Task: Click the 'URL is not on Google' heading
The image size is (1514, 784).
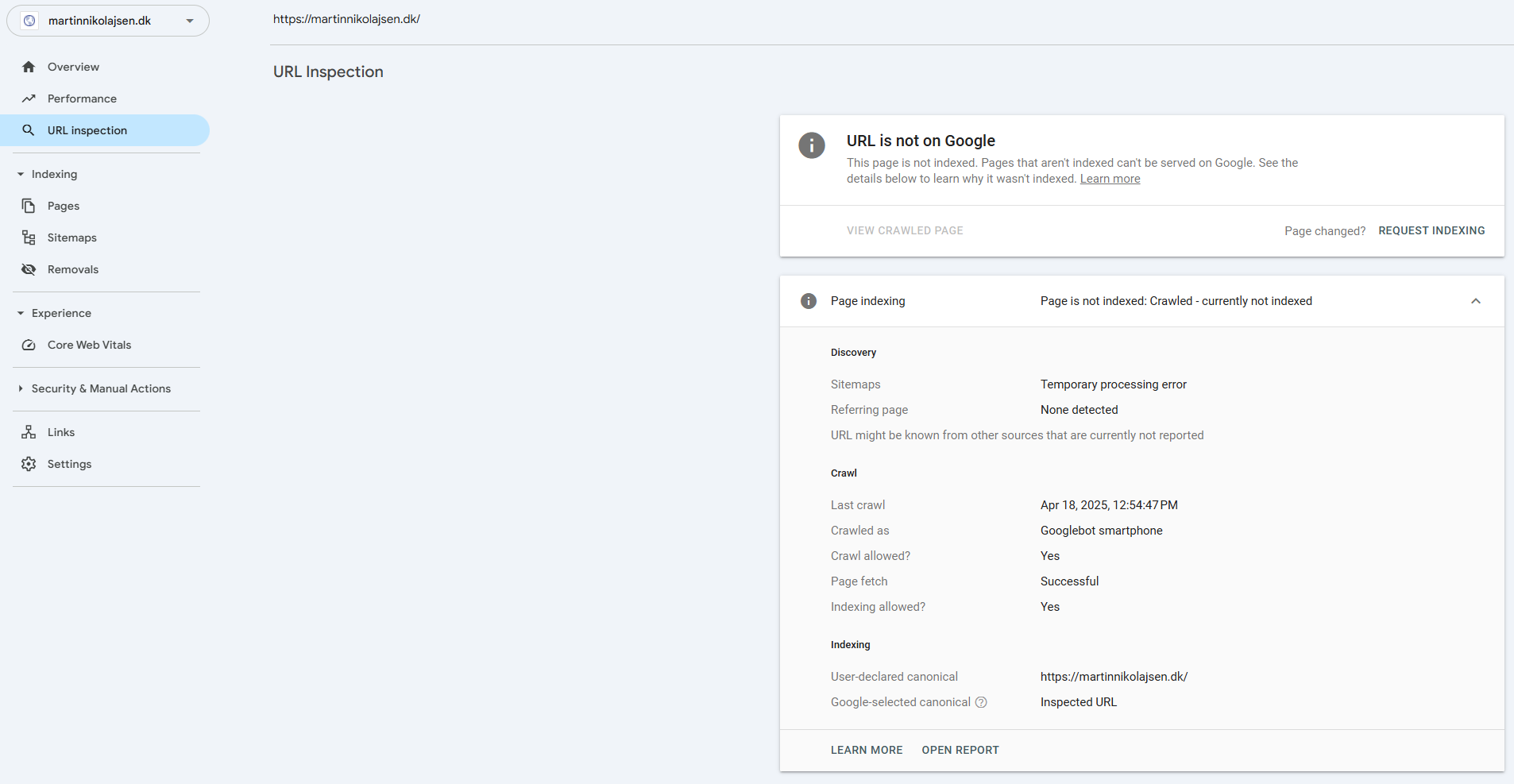Action: (x=921, y=141)
